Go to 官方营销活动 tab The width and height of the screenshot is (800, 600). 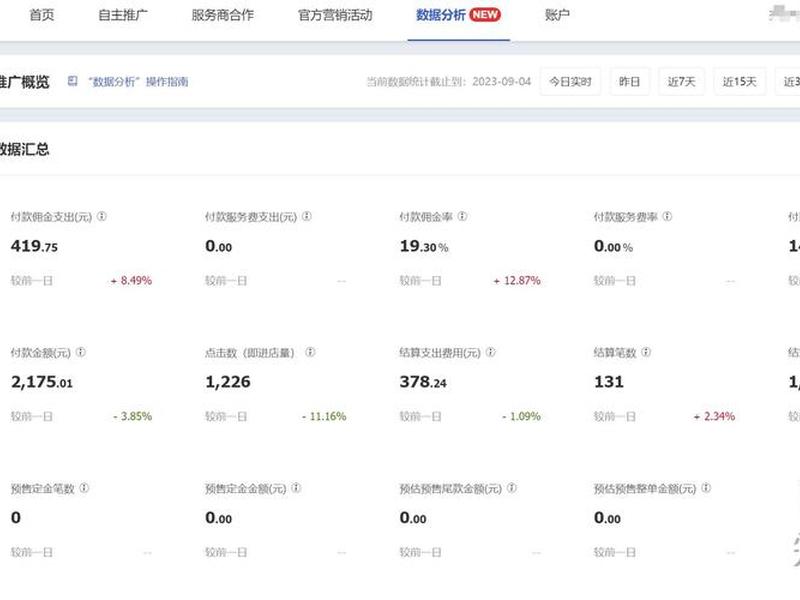coord(335,15)
